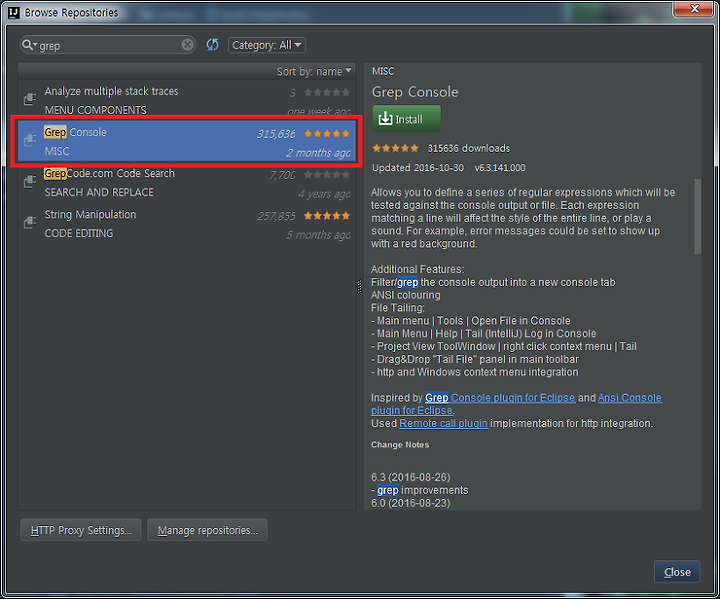Click the 257,855 download count
Viewport: 720px width, 599px height.
point(276,216)
